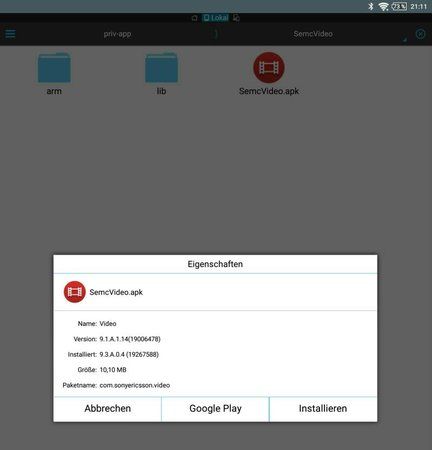Open the windows manager icon beside Lokal
This screenshot has height=450, width=432.
[236, 18]
